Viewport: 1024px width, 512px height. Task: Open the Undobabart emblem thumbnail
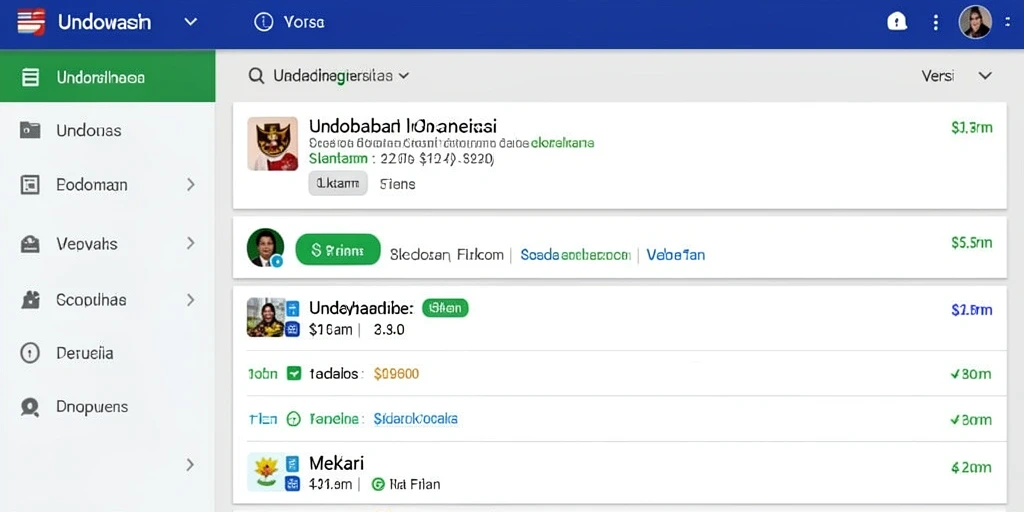tap(272, 144)
